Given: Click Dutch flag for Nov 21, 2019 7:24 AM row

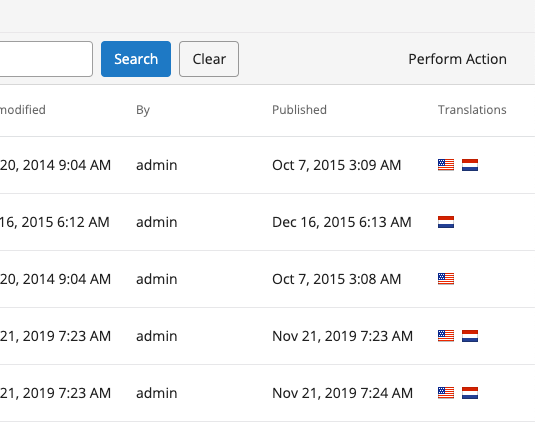Looking at the screenshot, I should [x=470, y=393].
